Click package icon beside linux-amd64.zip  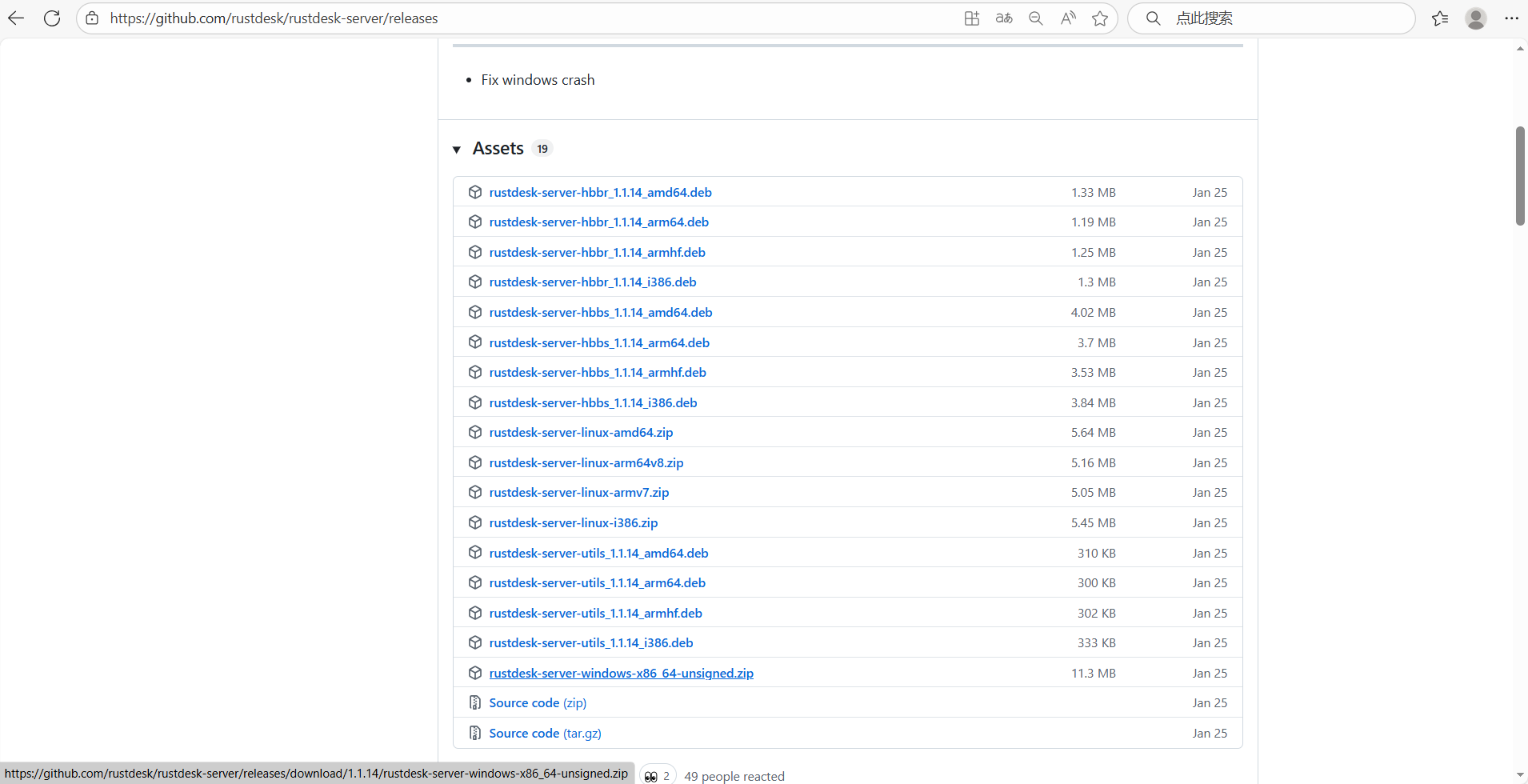pos(475,432)
